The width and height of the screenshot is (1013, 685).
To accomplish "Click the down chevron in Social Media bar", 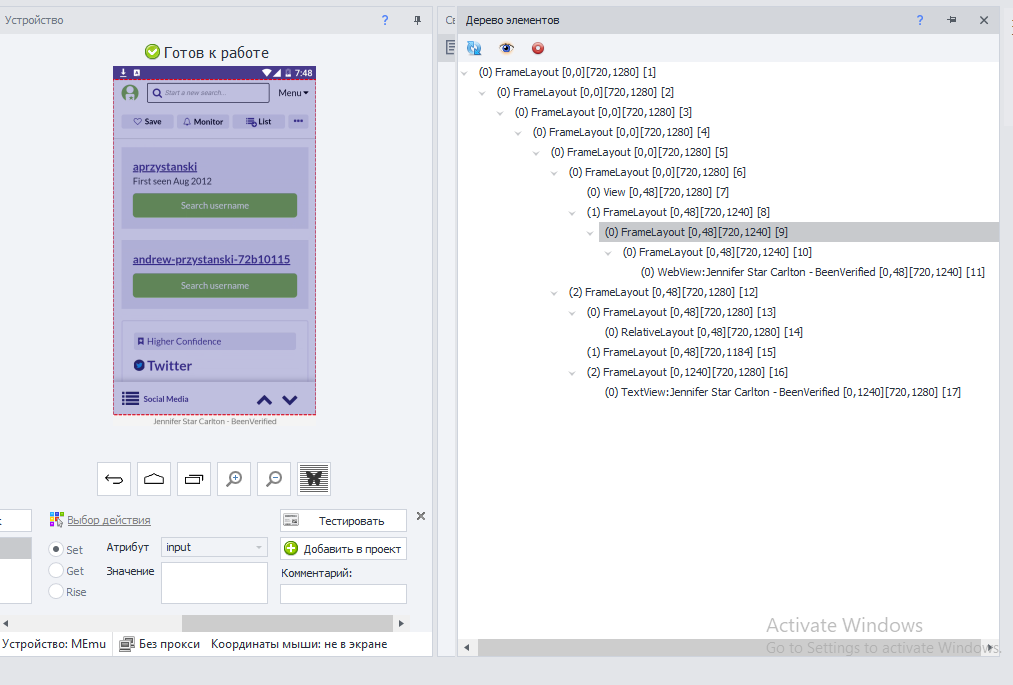I will (290, 400).
